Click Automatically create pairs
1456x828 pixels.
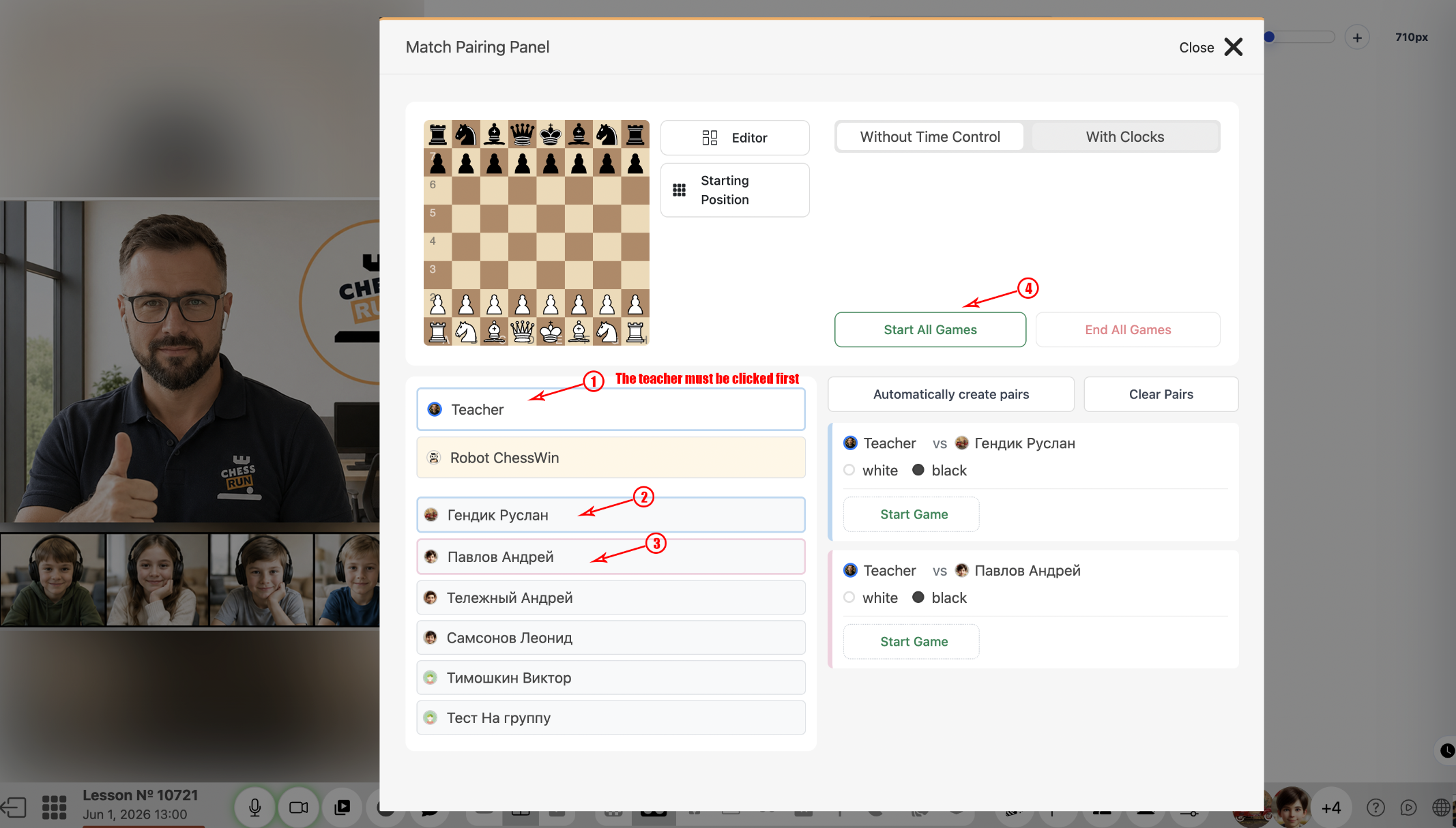pyautogui.click(x=950, y=394)
